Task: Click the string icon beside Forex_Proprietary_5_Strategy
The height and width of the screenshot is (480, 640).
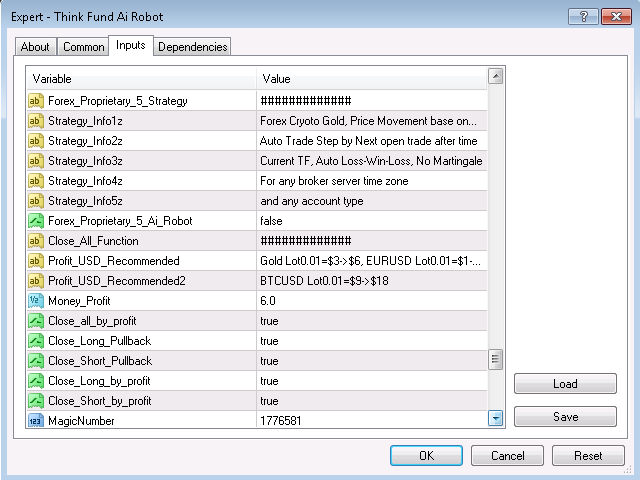Action: [36, 101]
